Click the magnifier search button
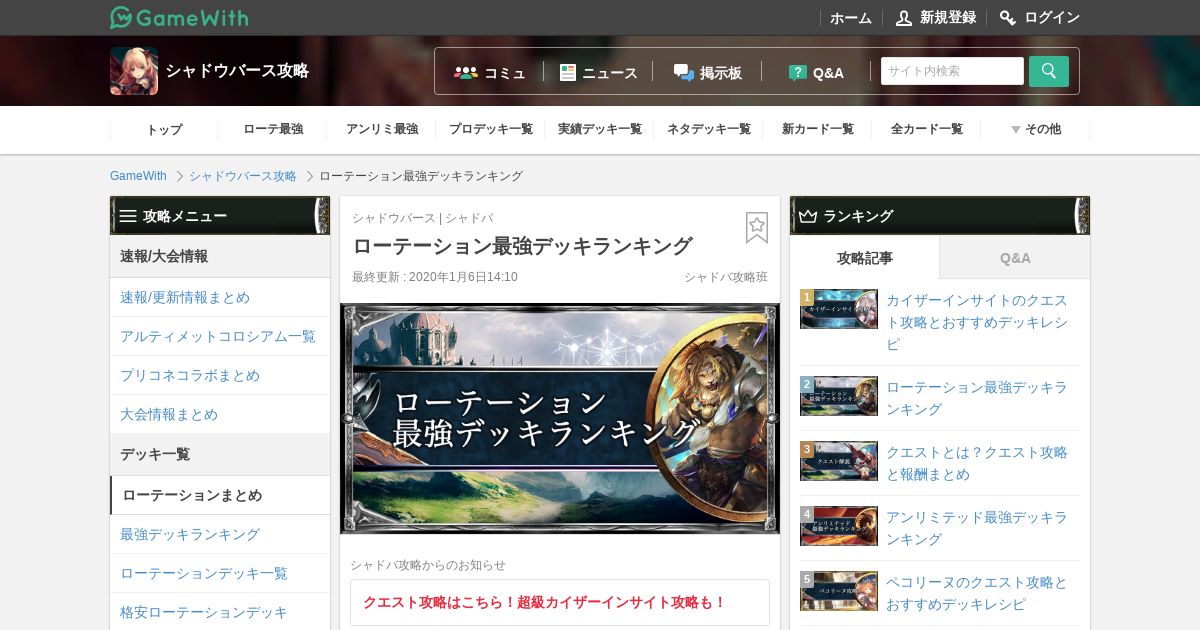 pyautogui.click(x=1049, y=71)
